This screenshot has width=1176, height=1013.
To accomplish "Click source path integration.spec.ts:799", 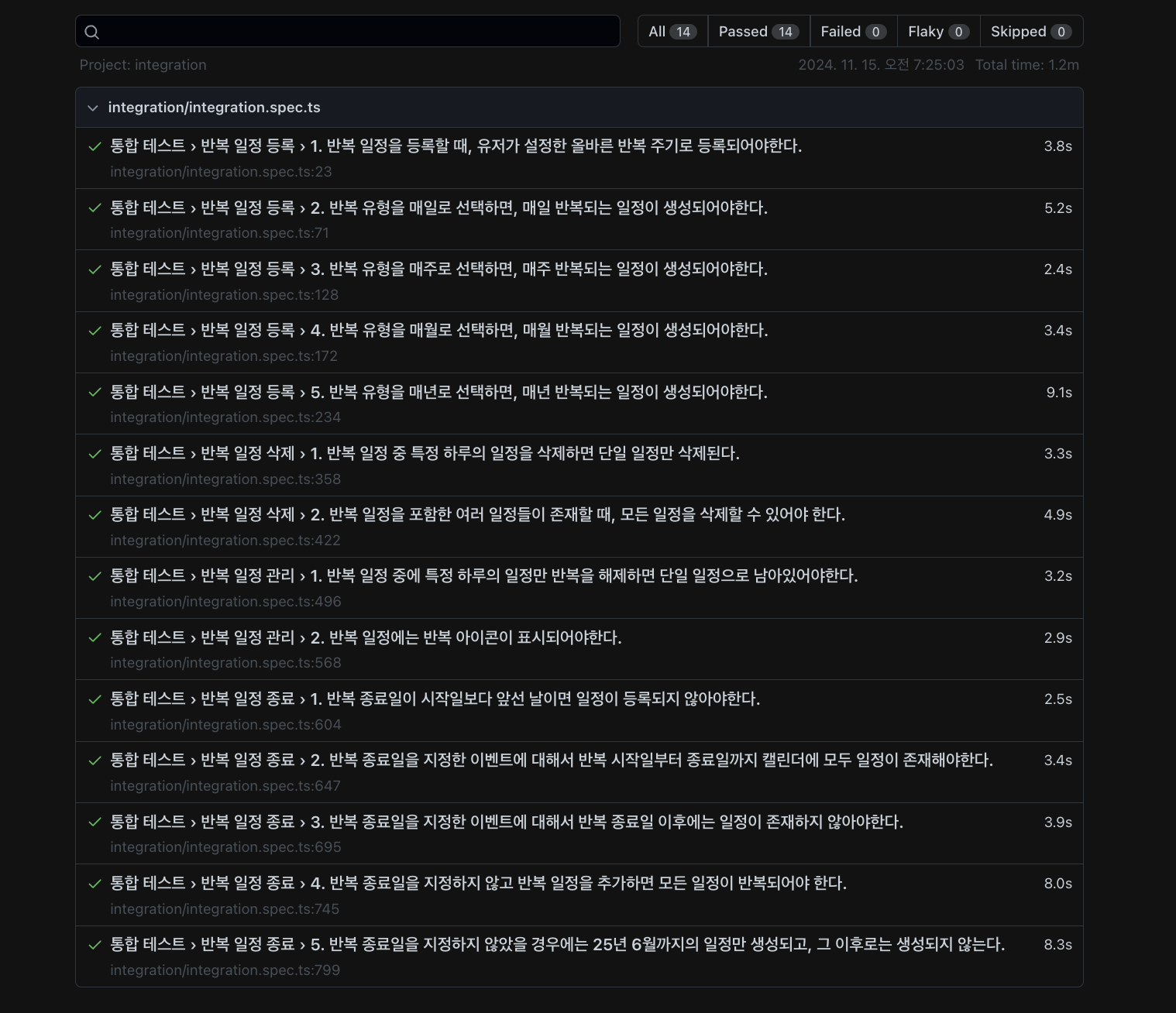I will coord(225,970).
